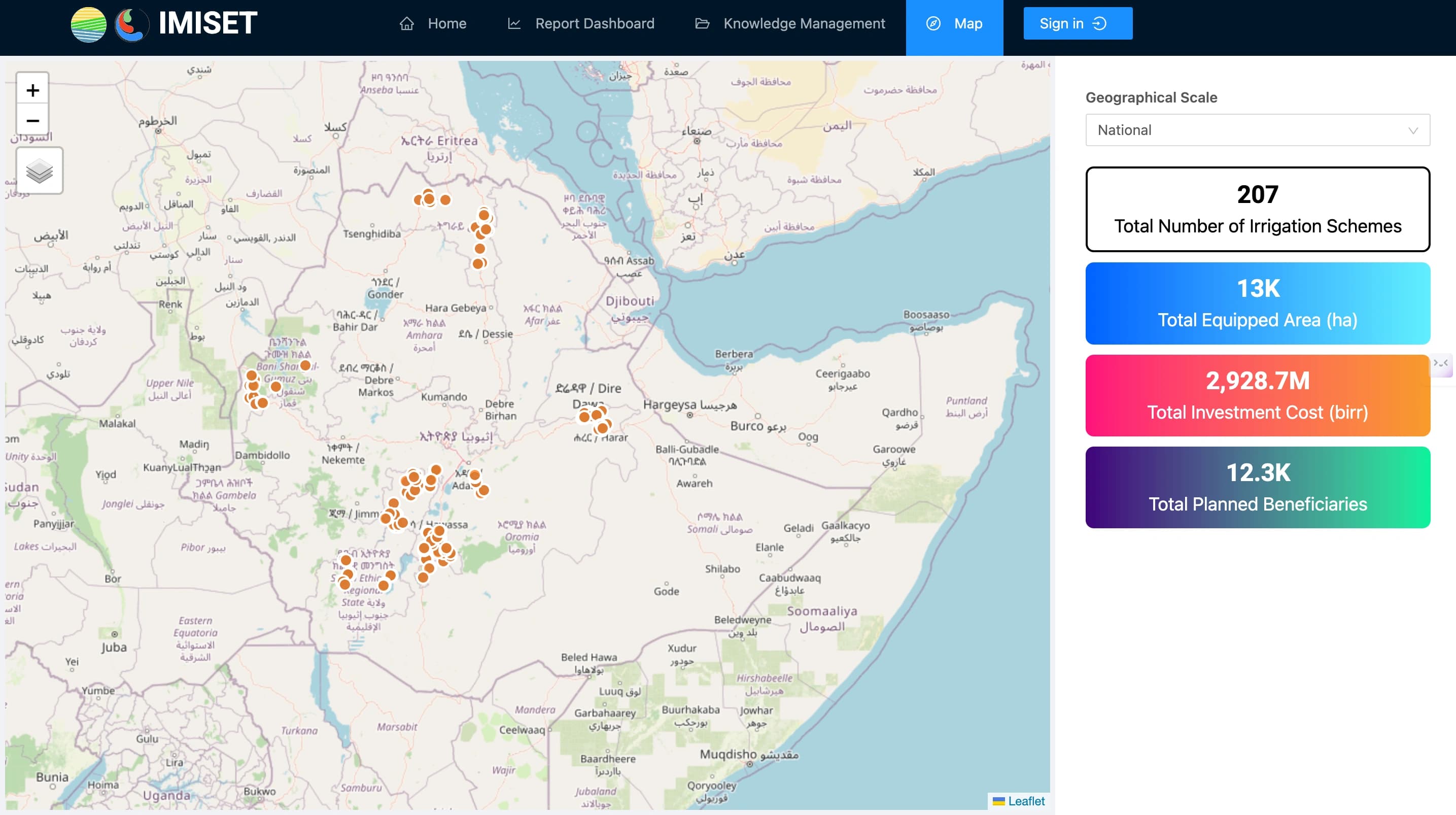This screenshot has width=1456, height=815.
Task: Click the green-yellow striped circular logo
Action: click(89, 24)
